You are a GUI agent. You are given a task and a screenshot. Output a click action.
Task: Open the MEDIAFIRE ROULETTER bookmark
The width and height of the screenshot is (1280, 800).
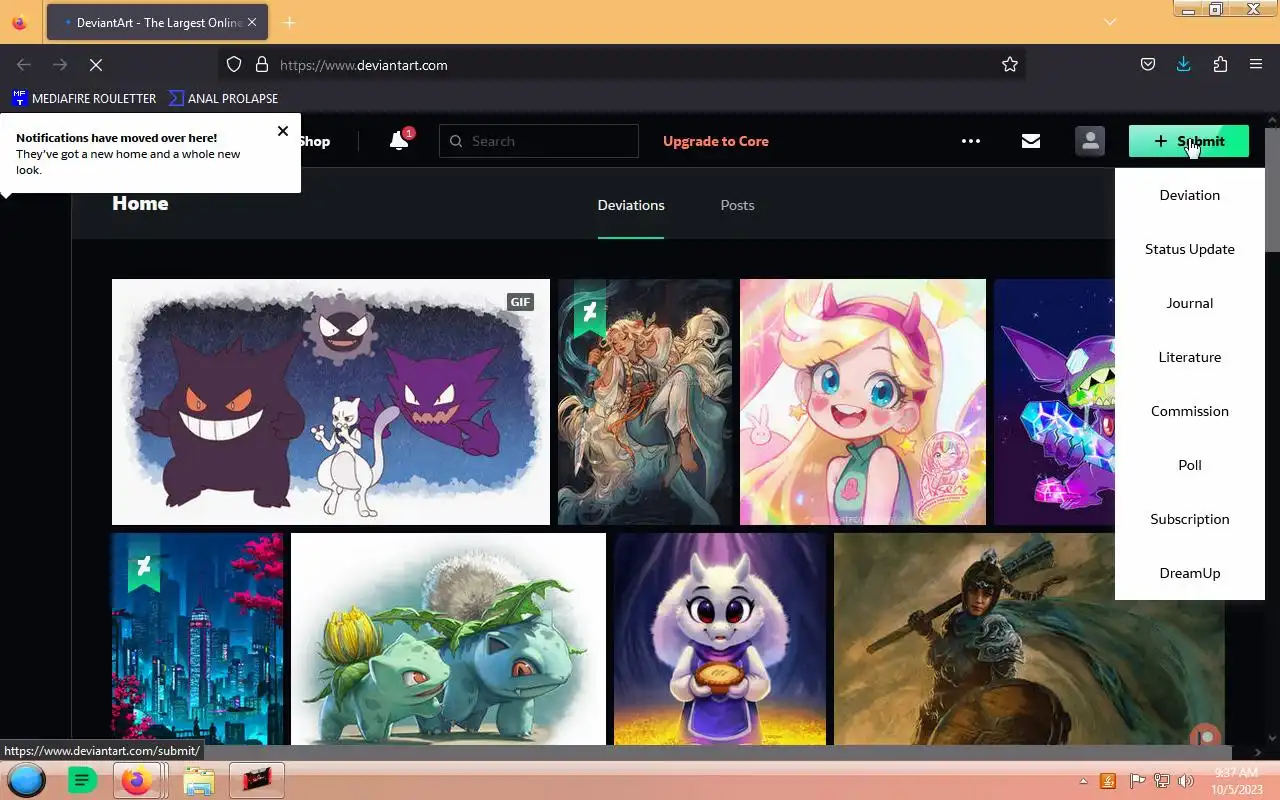pos(84,98)
